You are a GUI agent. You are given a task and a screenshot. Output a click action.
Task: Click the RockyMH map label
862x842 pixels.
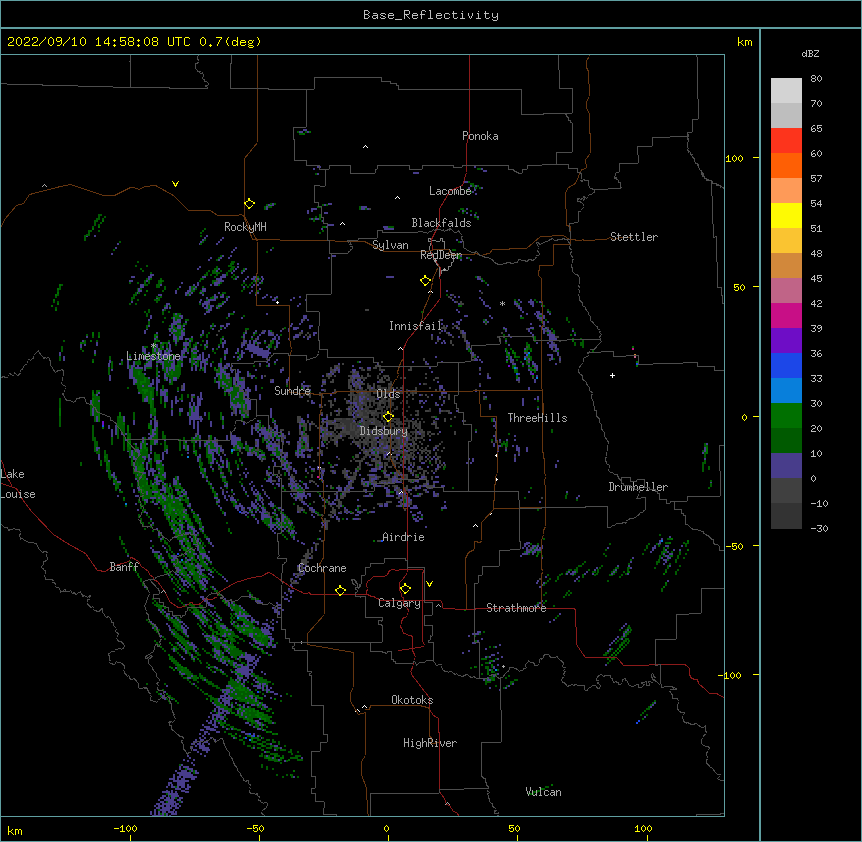[x=245, y=227]
